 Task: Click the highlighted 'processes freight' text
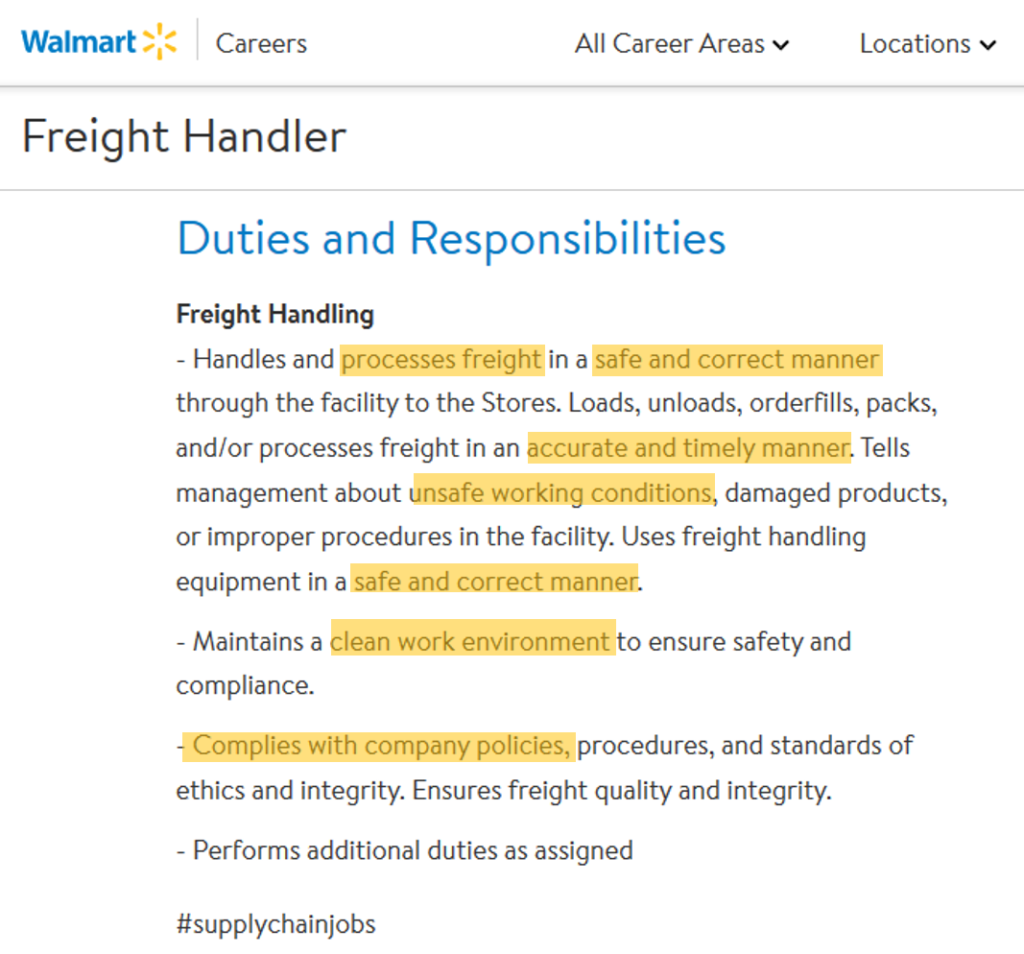442,360
